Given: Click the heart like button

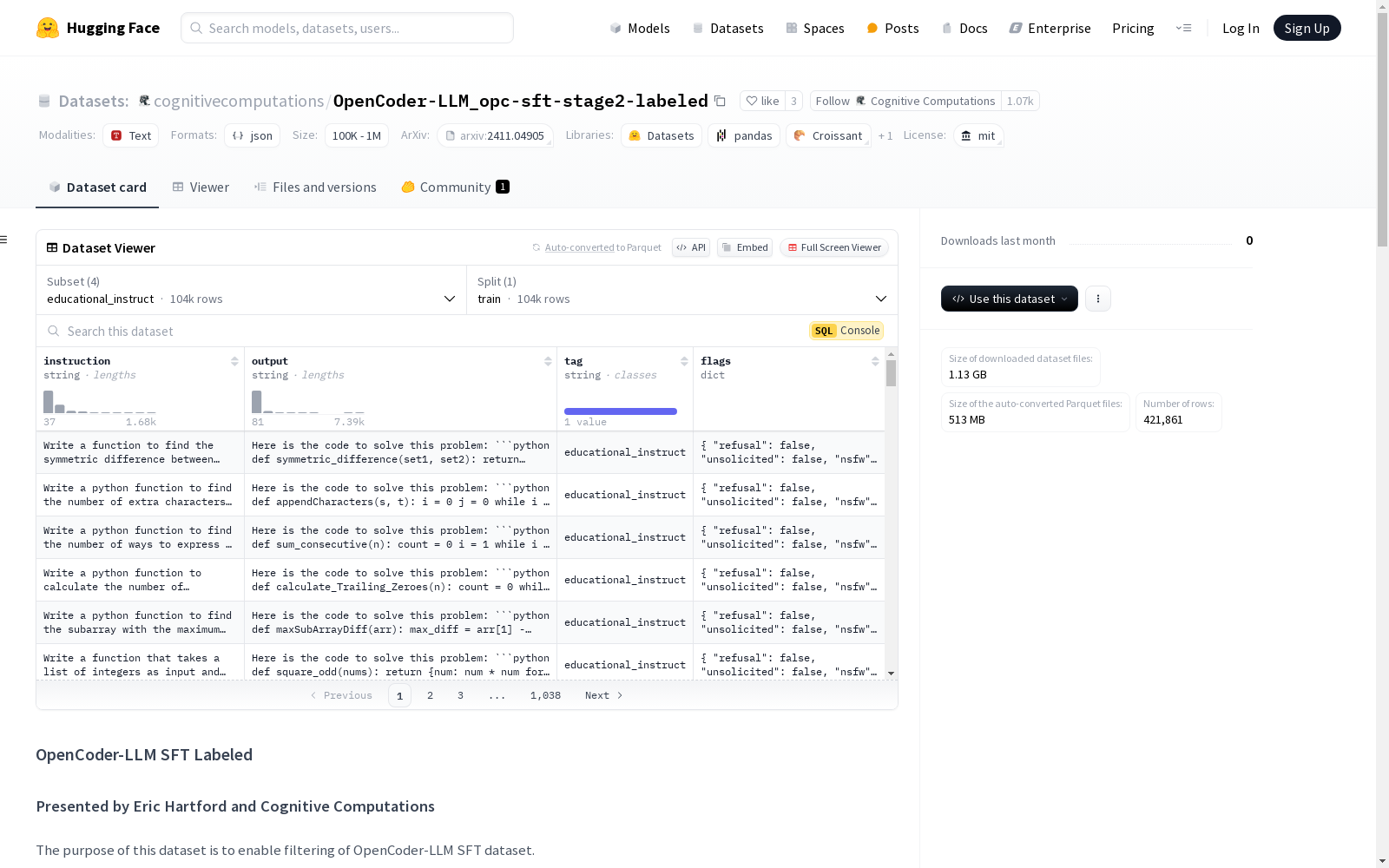Looking at the screenshot, I should coord(763,101).
